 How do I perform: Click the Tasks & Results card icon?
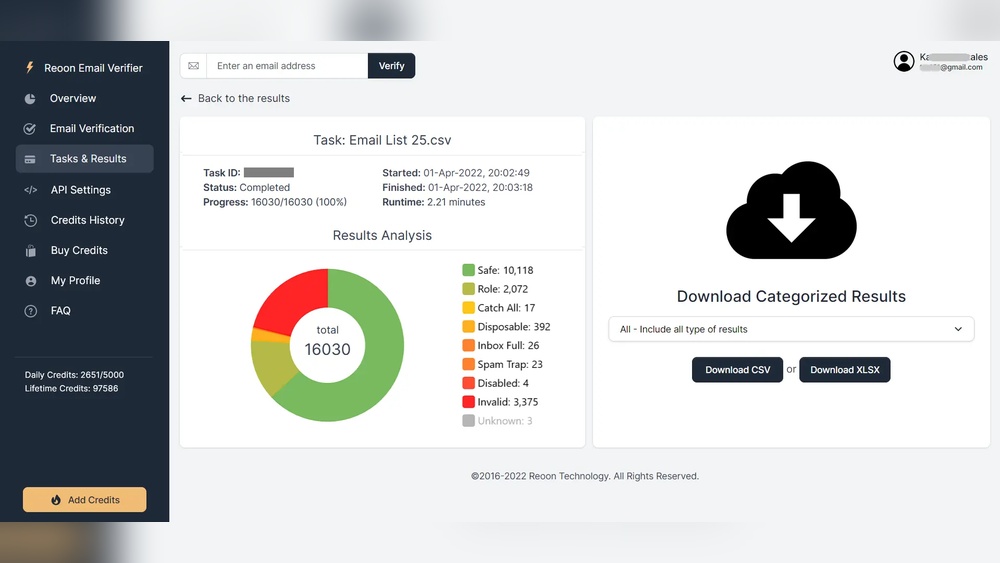30,159
